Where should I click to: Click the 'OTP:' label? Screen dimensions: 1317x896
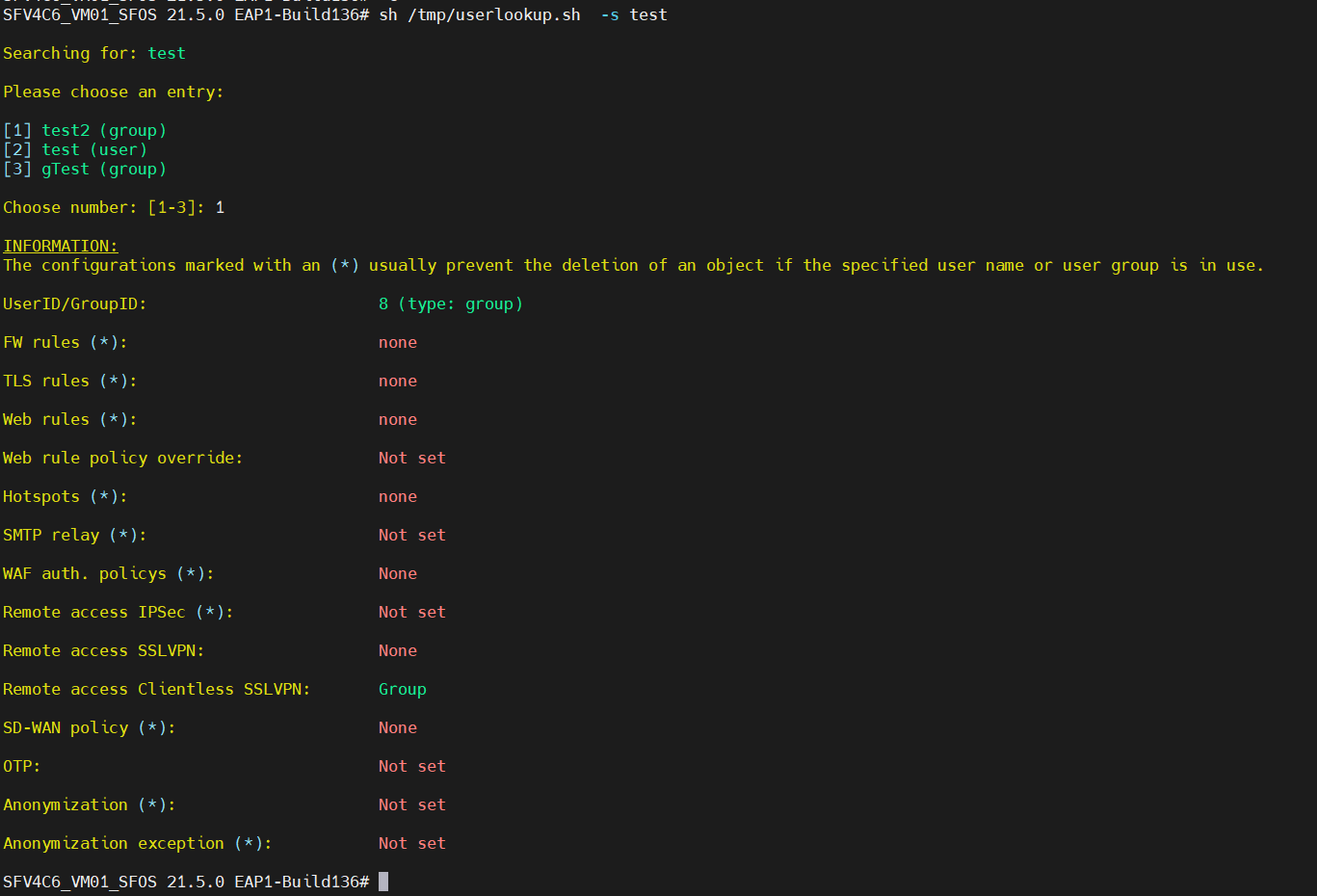point(22,766)
